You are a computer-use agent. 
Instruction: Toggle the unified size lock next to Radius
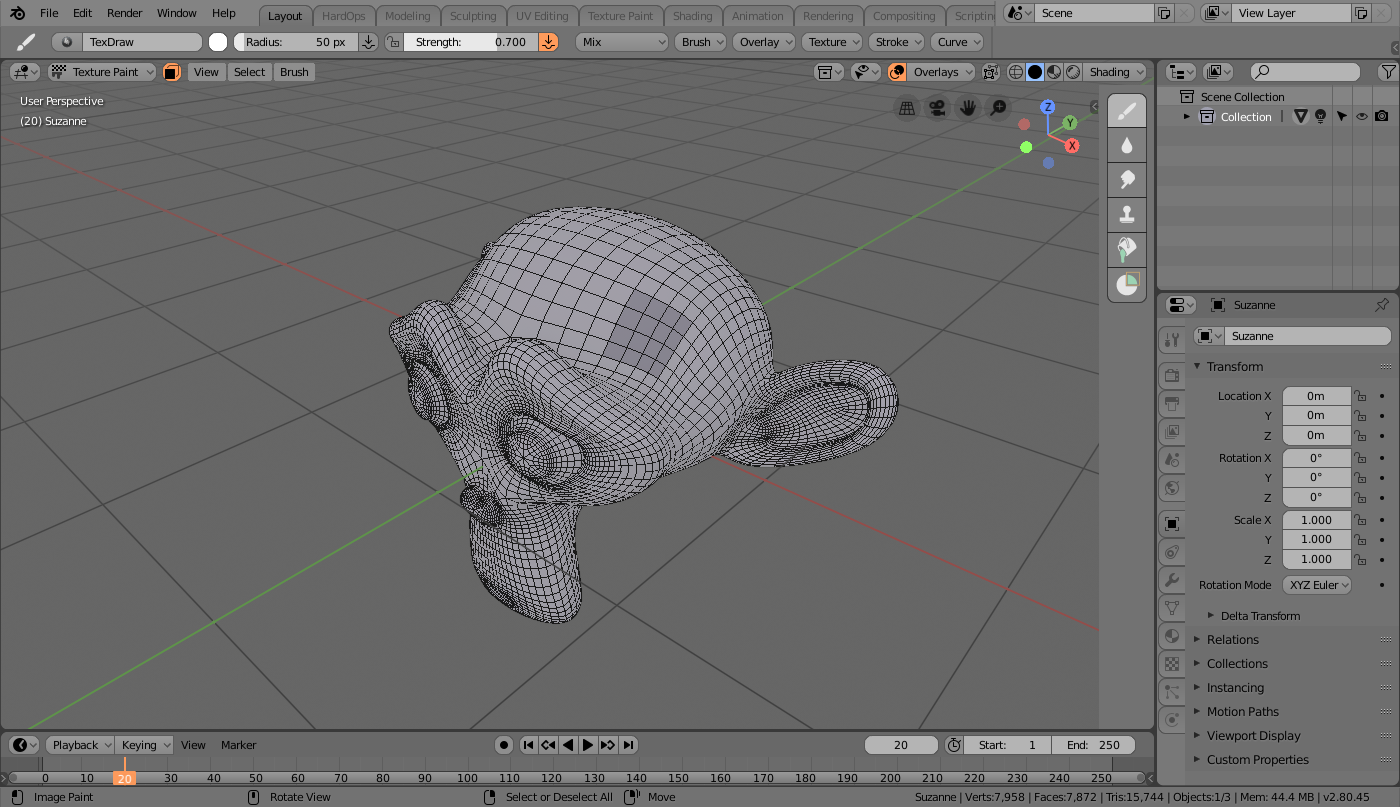click(x=393, y=42)
